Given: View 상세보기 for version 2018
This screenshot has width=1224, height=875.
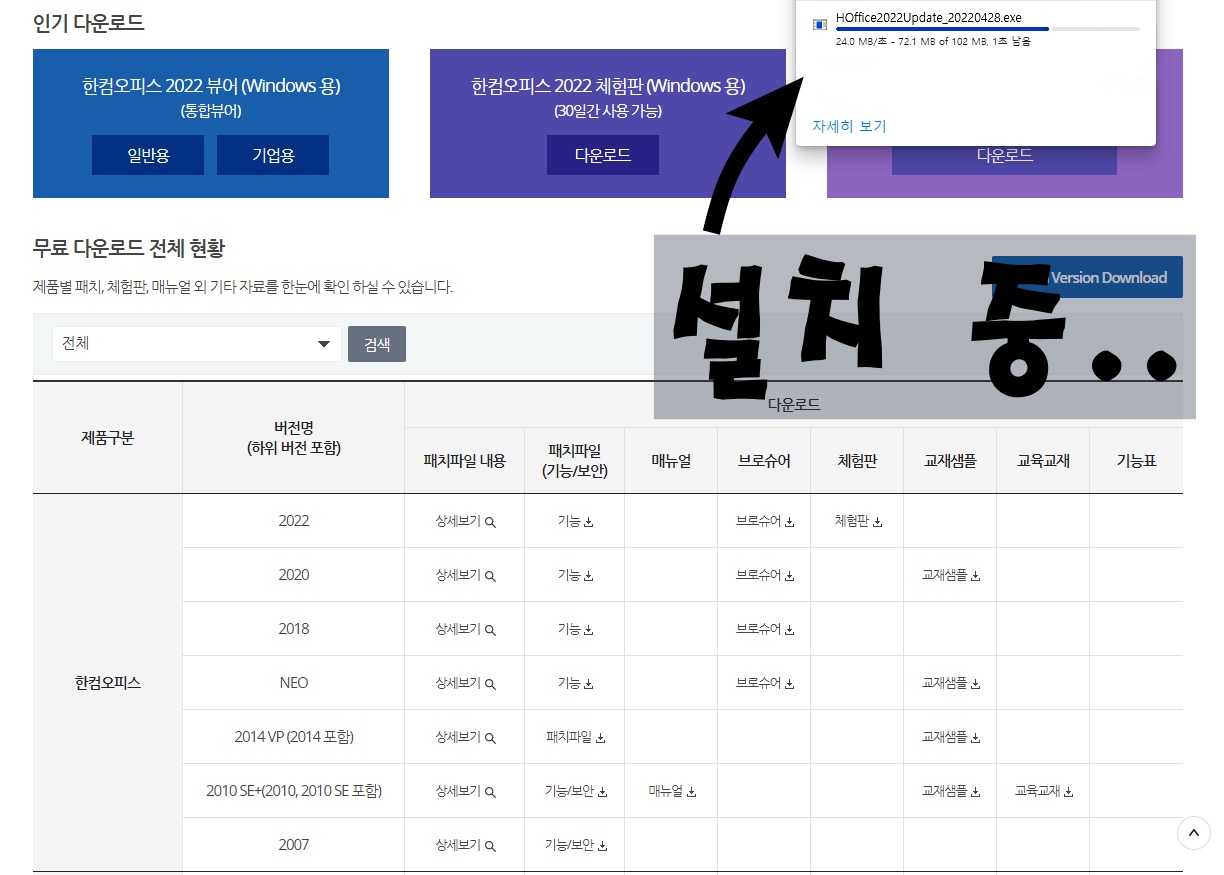Looking at the screenshot, I should tap(465, 629).
